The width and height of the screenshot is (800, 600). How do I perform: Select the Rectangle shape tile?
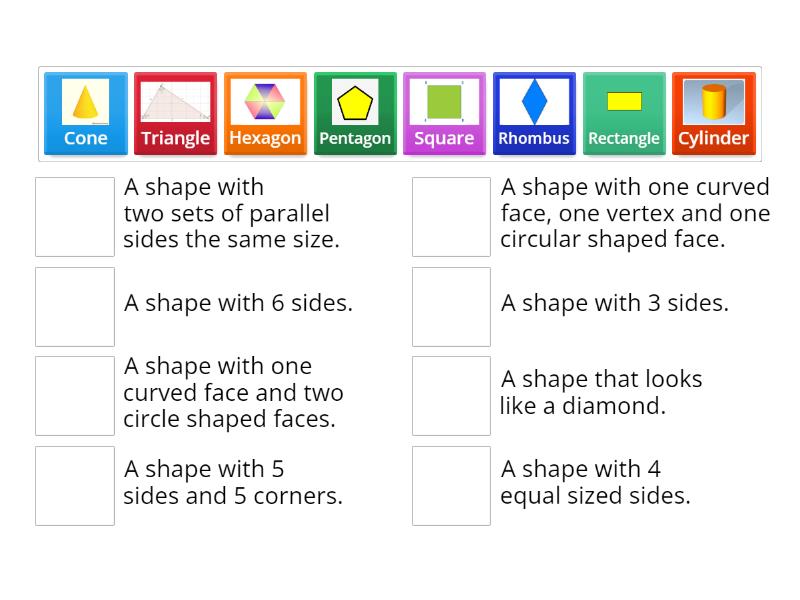click(624, 112)
